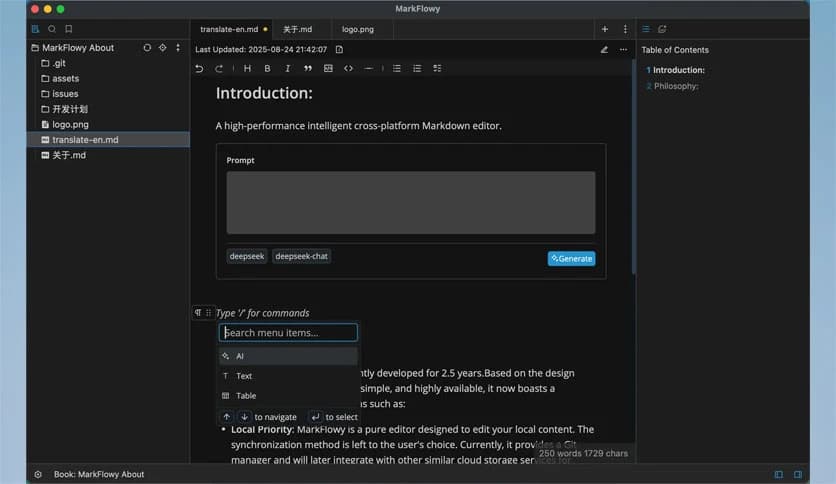This screenshot has height=484, width=836.
Task: Locate current file in the tree
Action: tap(163, 48)
